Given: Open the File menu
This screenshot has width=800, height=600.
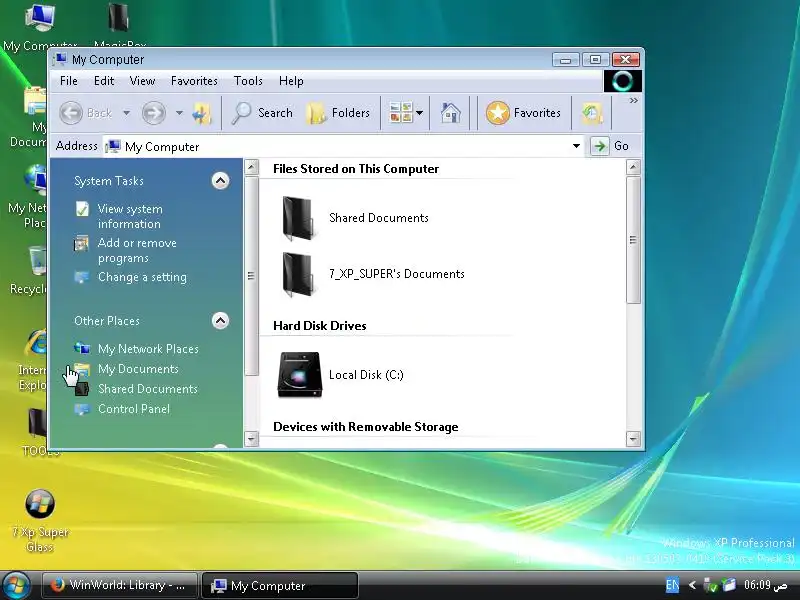Looking at the screenshot, I should (x=69, y=81).
